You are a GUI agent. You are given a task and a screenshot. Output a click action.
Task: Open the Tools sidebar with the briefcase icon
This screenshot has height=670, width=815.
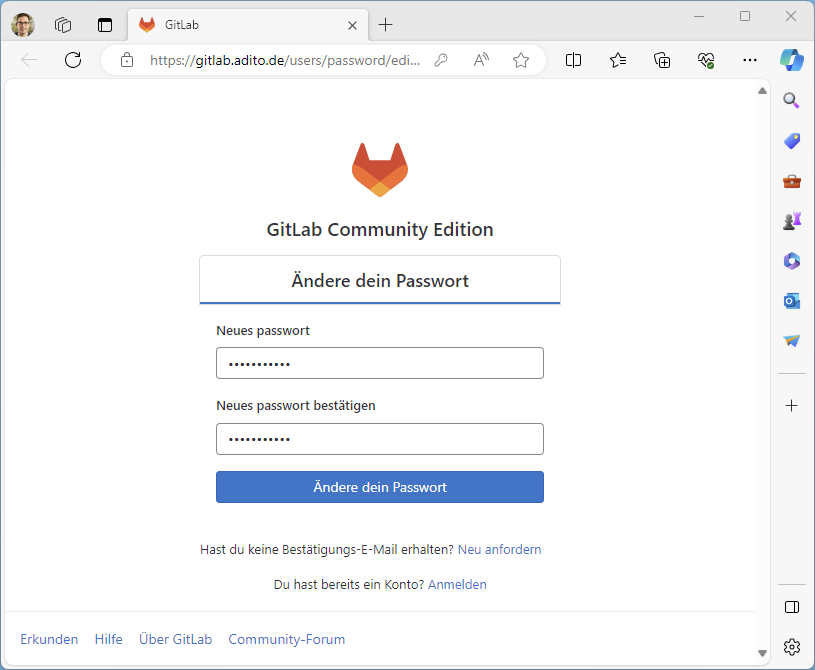click(791, 180)
